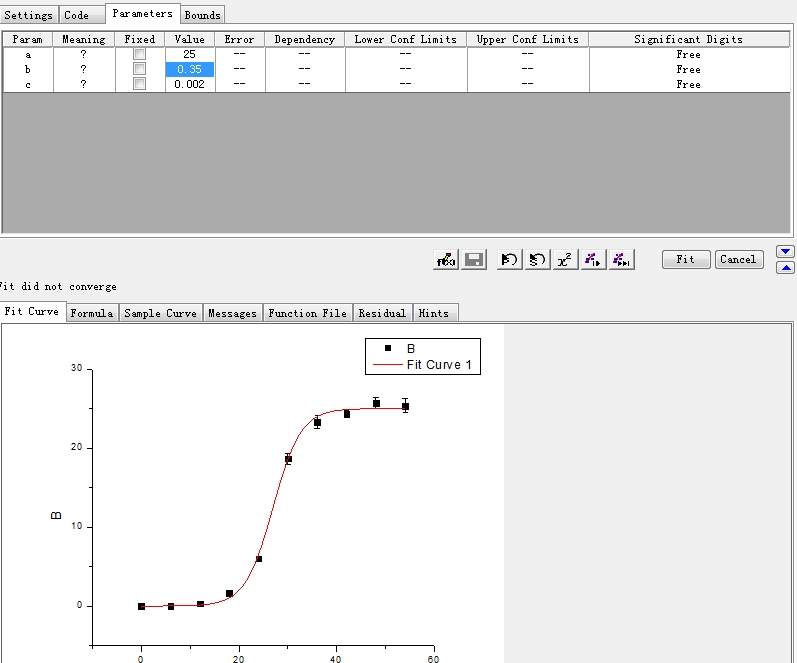Click the Meaning '?' cell for parameter b

click(x=84, y=69)
